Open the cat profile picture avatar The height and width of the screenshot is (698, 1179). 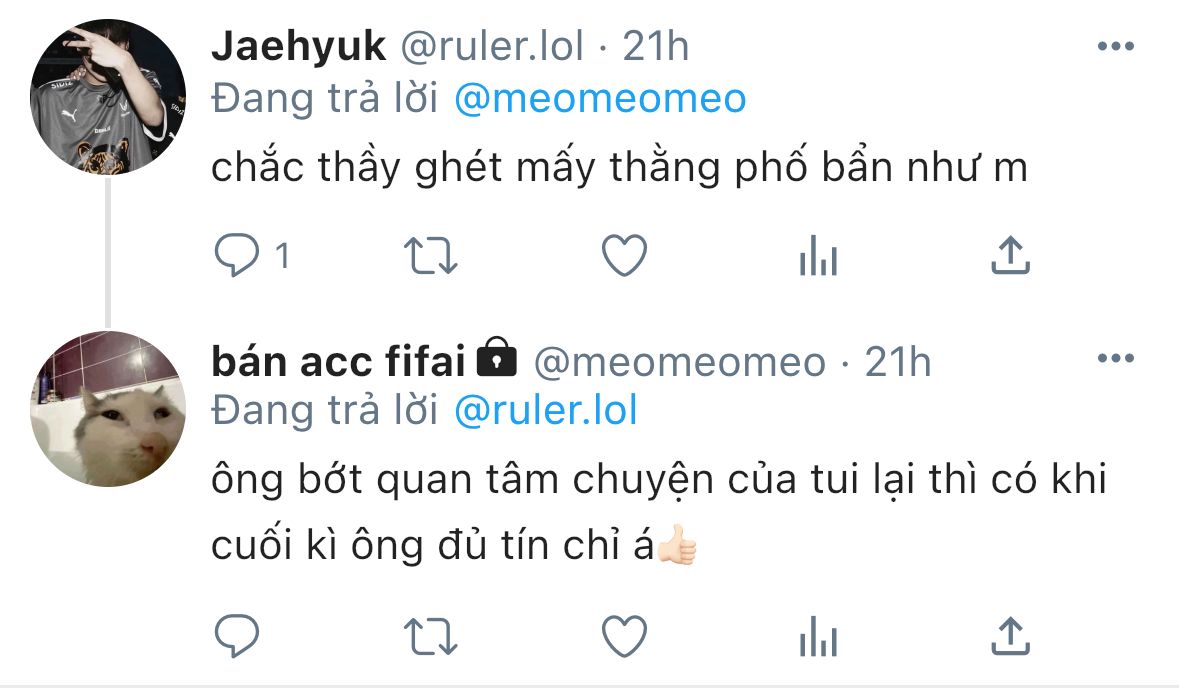tap(108, 409)
